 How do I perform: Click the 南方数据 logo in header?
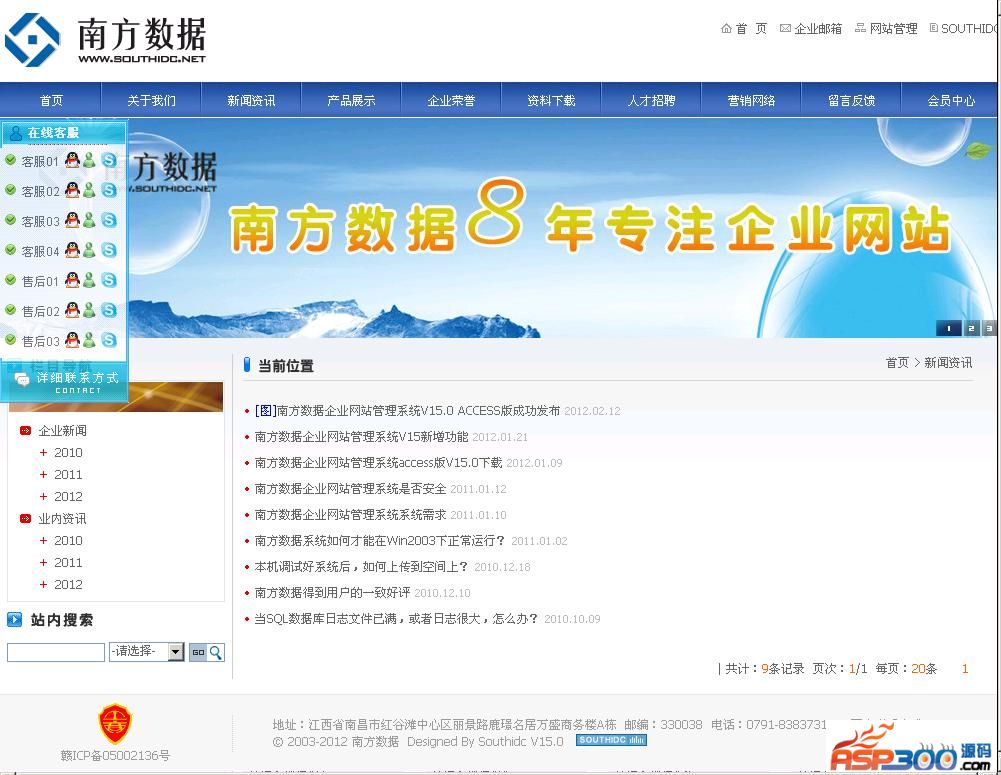(x=105, y=40)
